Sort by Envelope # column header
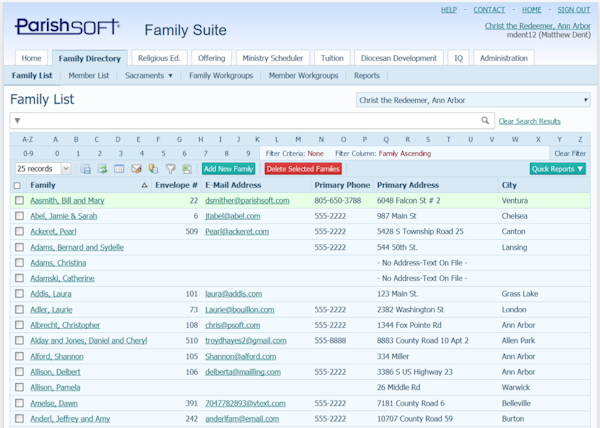Screen dimensions: 600x428 (x=176, y=185)
